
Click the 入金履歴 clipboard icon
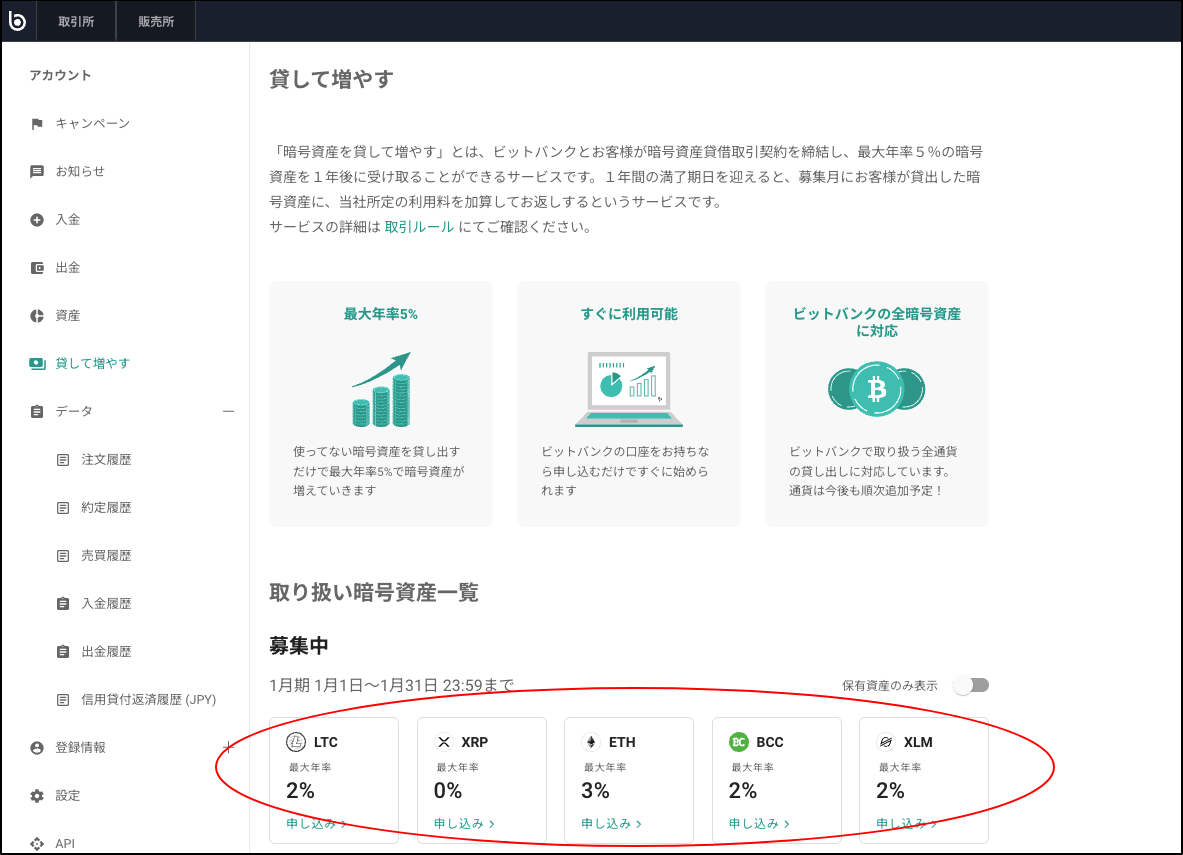click(63, 604)
